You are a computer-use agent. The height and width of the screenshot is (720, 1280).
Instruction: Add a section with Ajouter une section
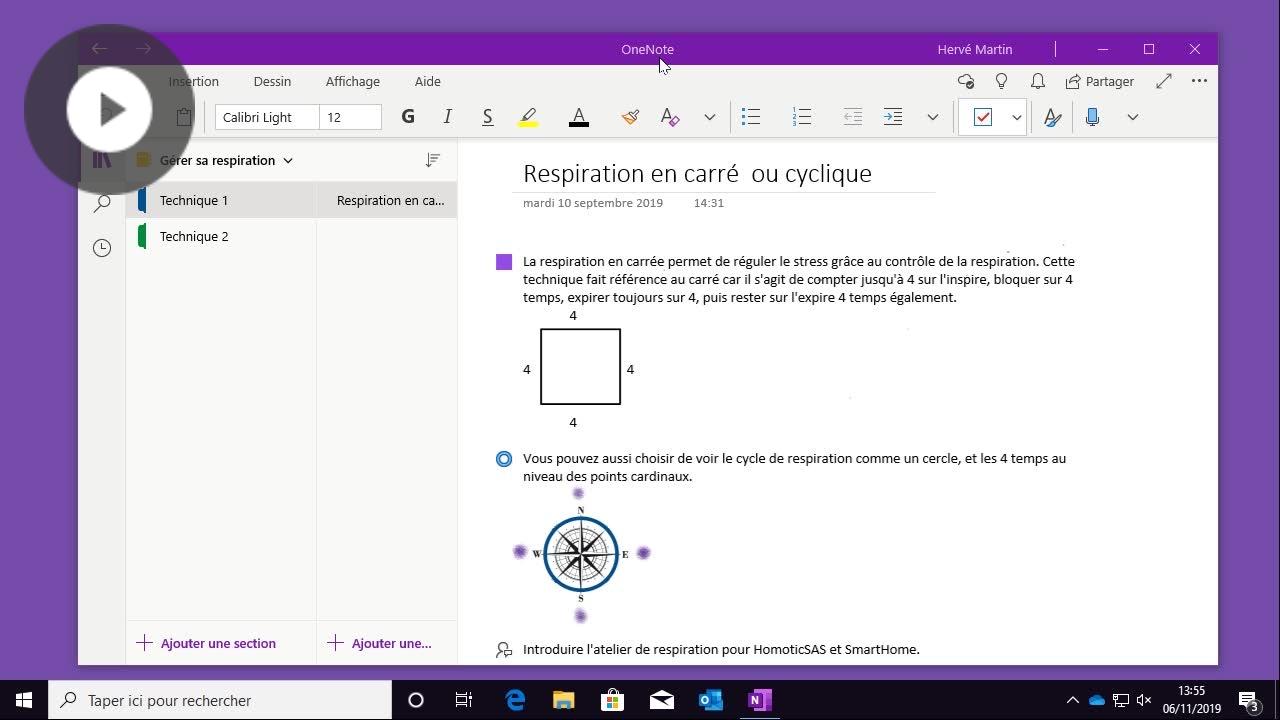pos(207,643)
